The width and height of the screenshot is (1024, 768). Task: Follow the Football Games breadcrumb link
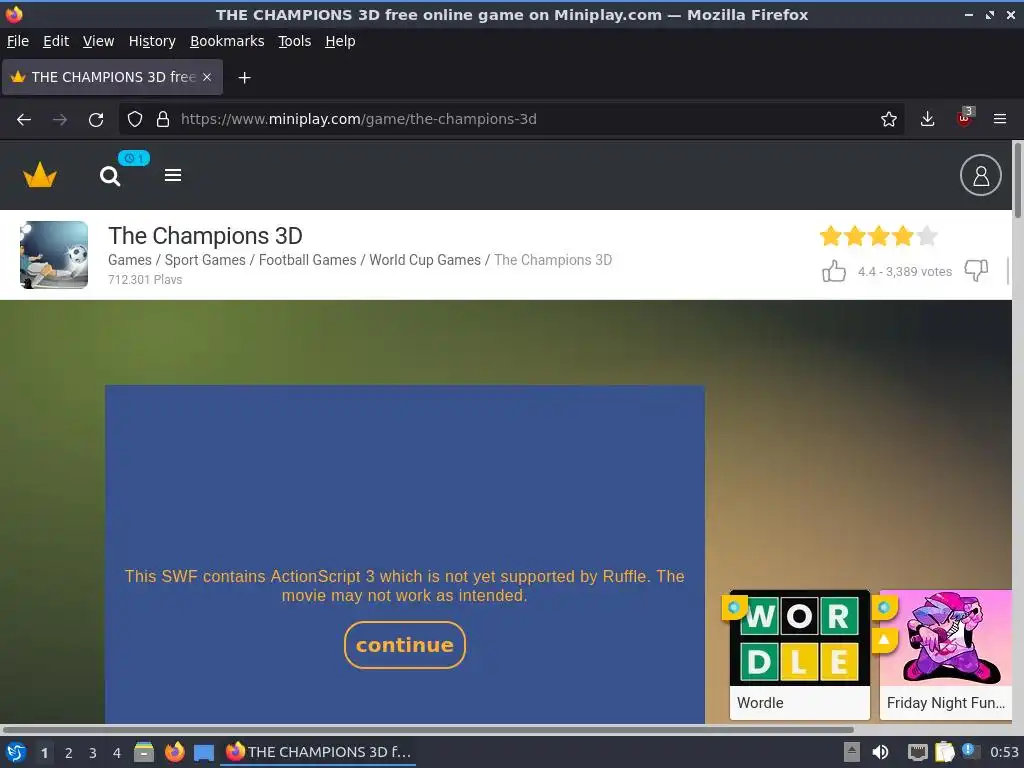pyautogui.click(x=308, y=260)
